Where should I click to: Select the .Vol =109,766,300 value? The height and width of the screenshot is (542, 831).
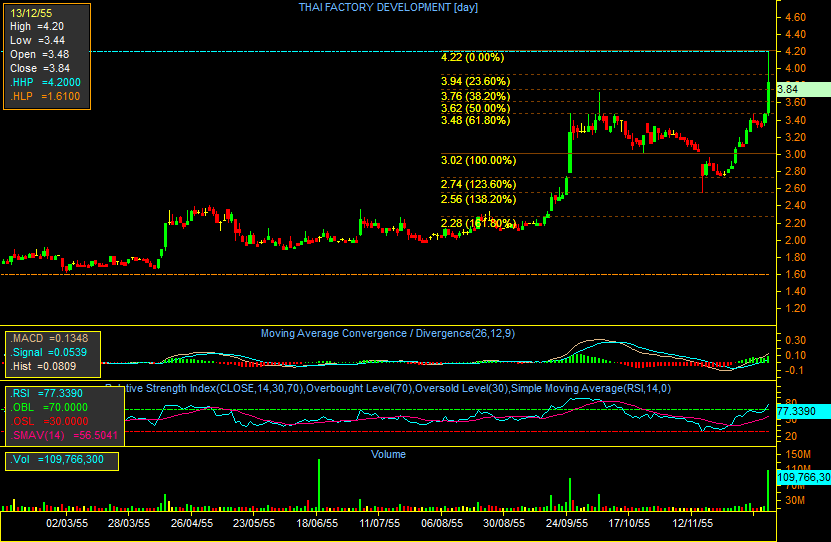pyautogui.click(x=57, y=459)
